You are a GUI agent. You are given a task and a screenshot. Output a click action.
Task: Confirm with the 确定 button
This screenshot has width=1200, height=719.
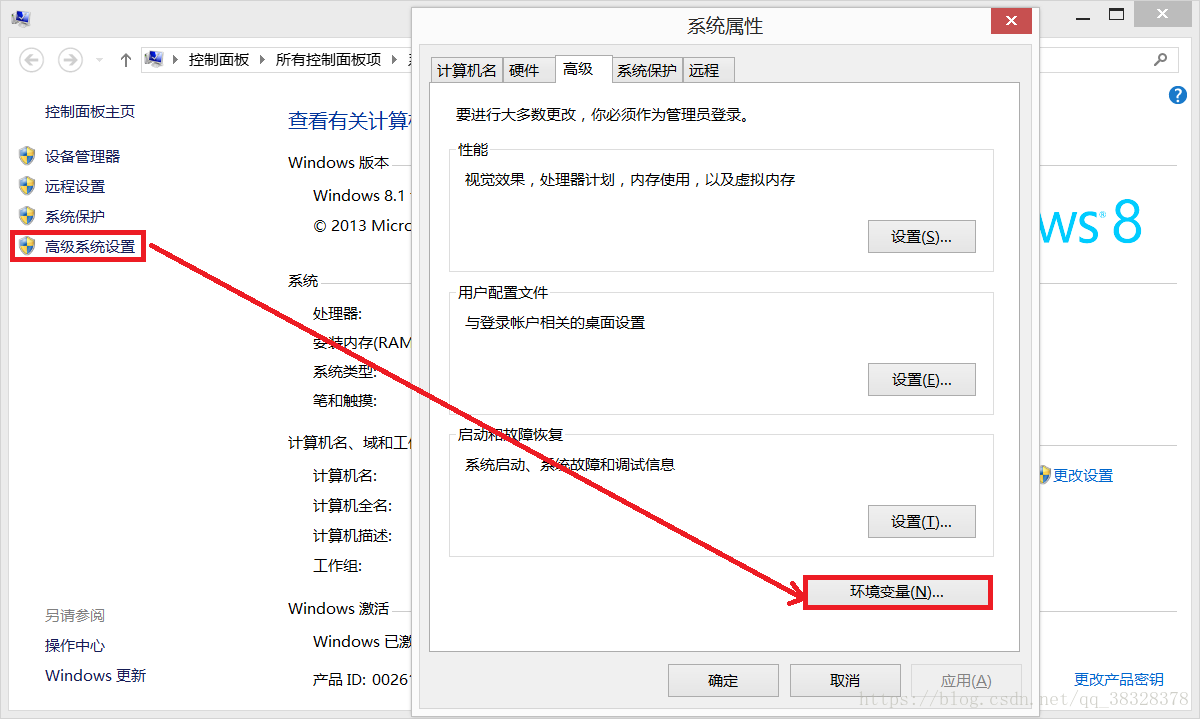click(x=723, y=681)
